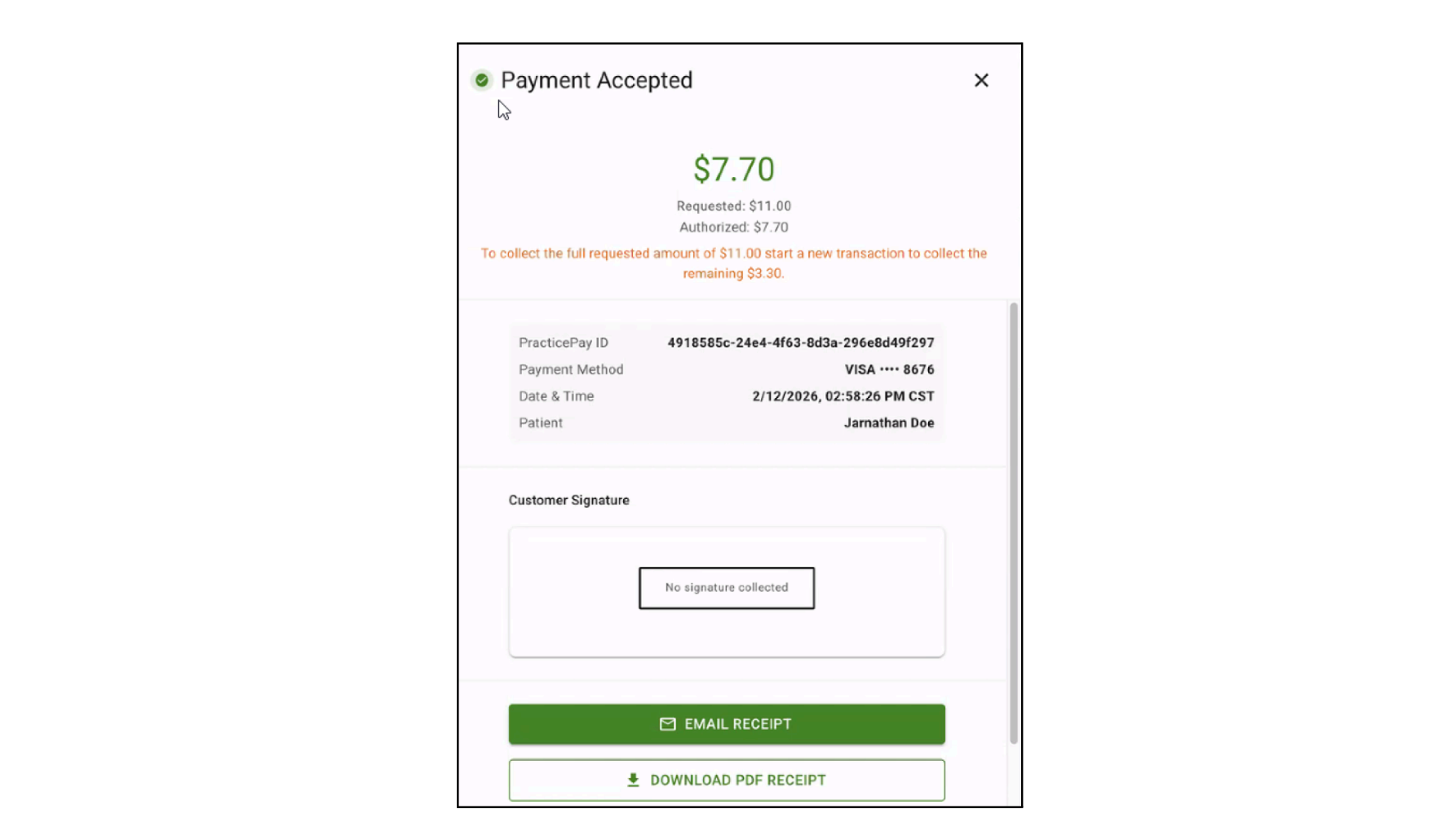The height and width of the screenshot is (840, 1442).
Task: Click the patient name Jarnathan Doe
Action: (889, 422)
